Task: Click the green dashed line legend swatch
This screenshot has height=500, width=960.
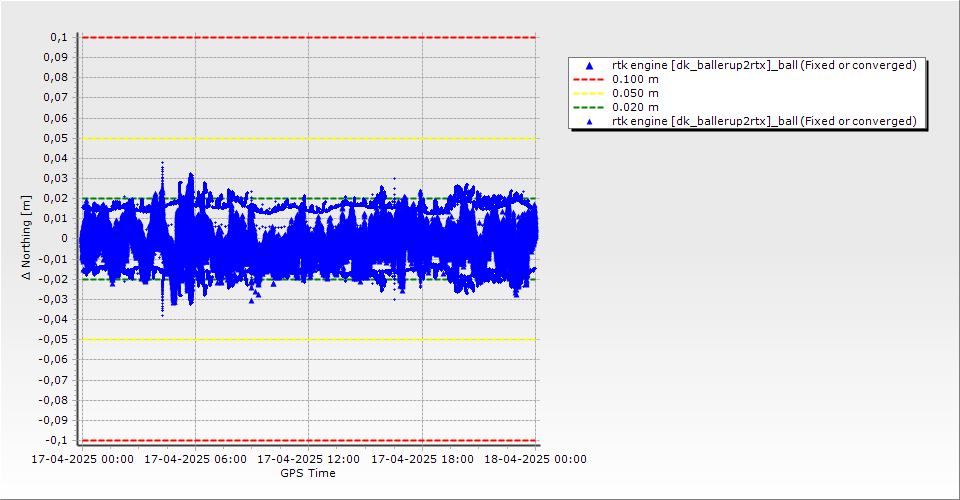Action: [589, 108]
